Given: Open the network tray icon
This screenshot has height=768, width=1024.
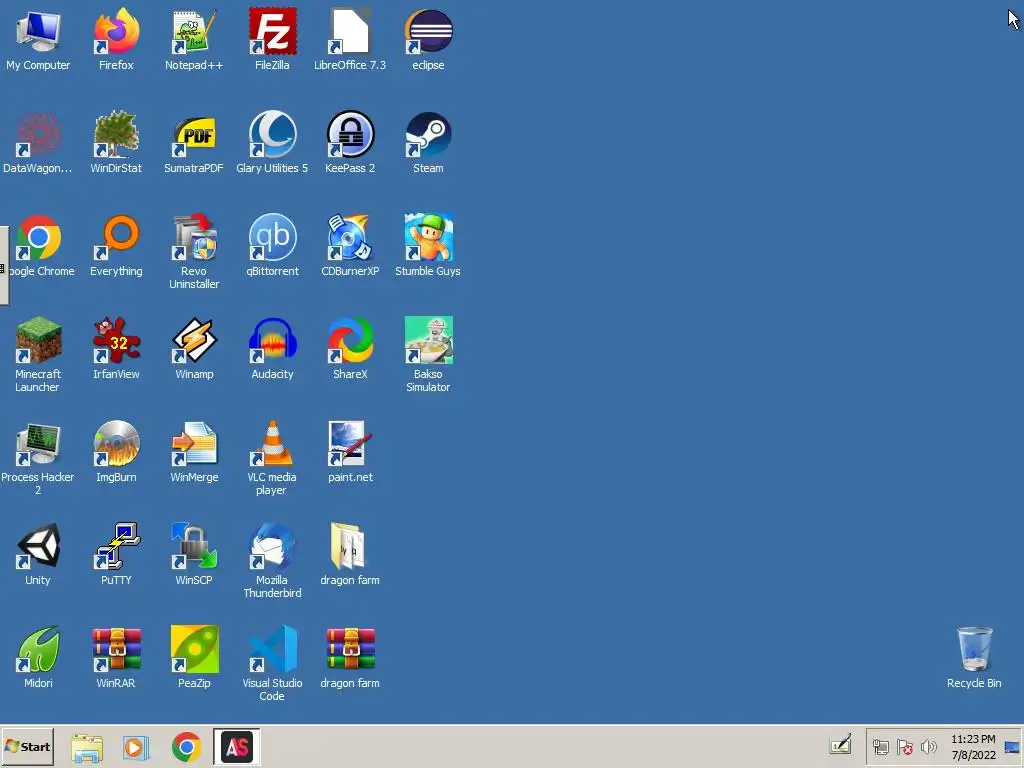Looking at the screenshot, I should [x=881, y=746].
